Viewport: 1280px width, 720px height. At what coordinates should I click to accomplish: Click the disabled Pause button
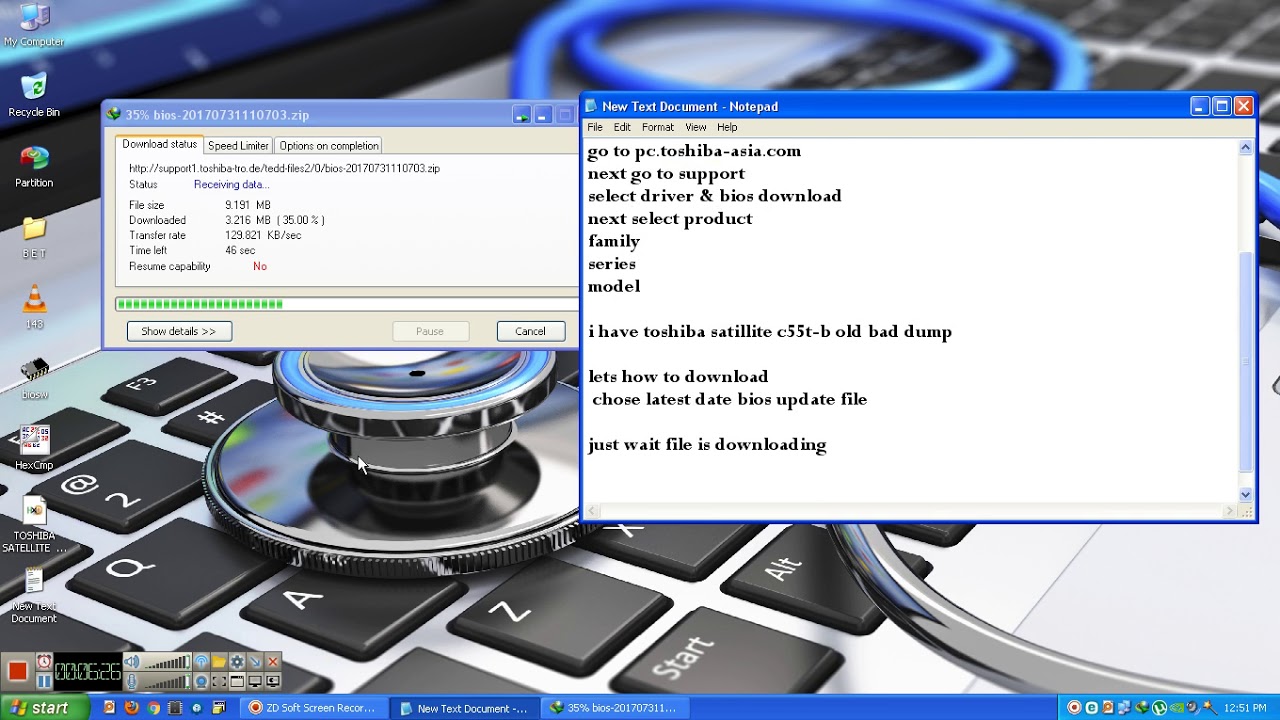pos(430,331)
